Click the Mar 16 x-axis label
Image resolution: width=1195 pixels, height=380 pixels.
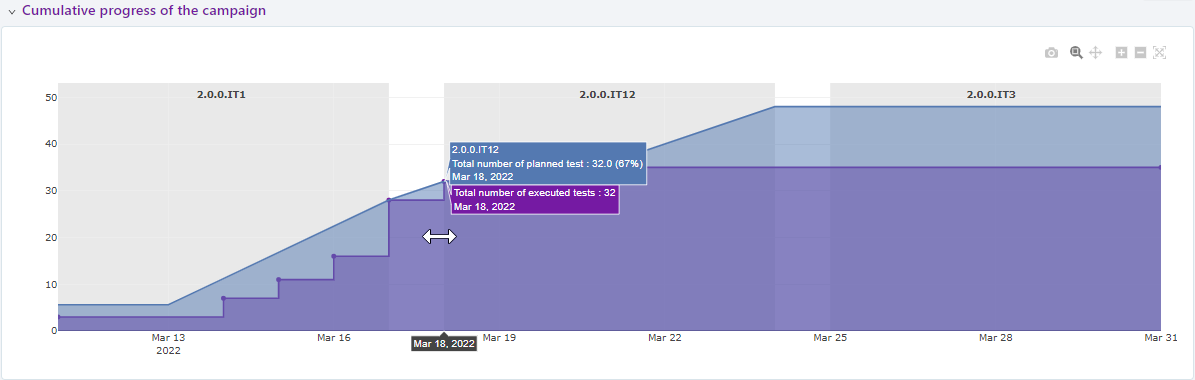334,337
